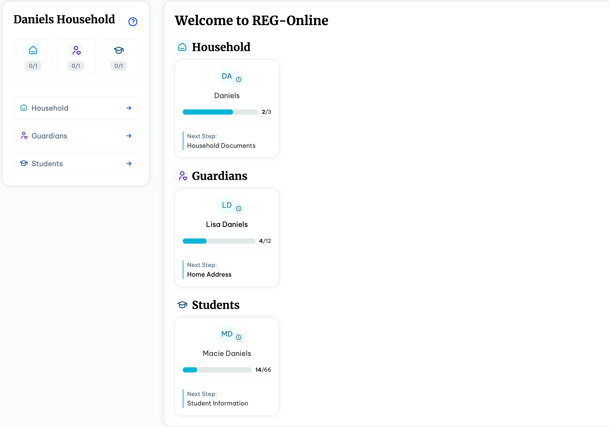609x427 pixels.
Task: Click the guardians person icon counter
Action: 76,57
